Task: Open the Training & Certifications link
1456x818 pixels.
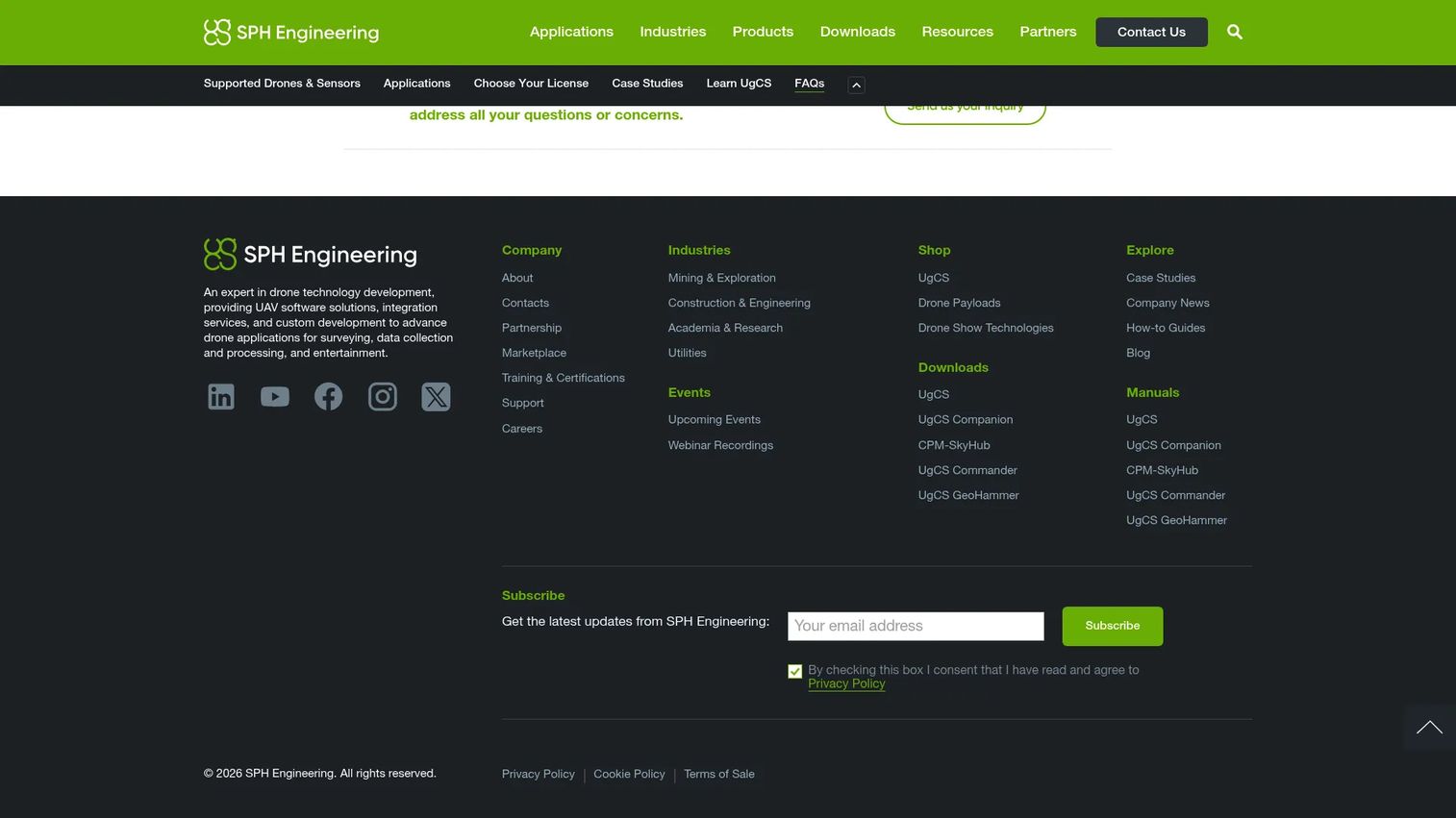Action: point(564,378)
